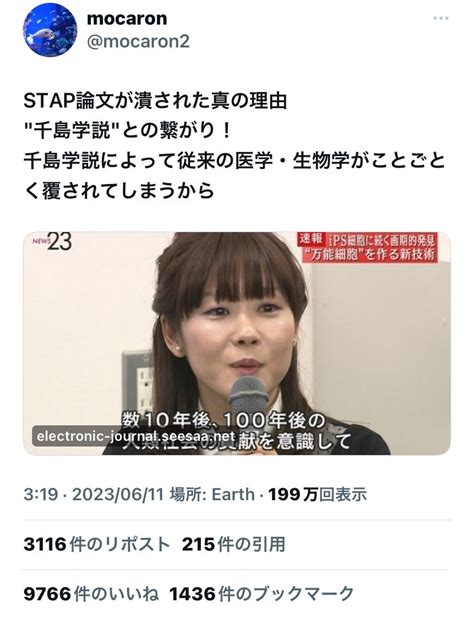Open the three-dot more options menu

click(x=441, y=19)
